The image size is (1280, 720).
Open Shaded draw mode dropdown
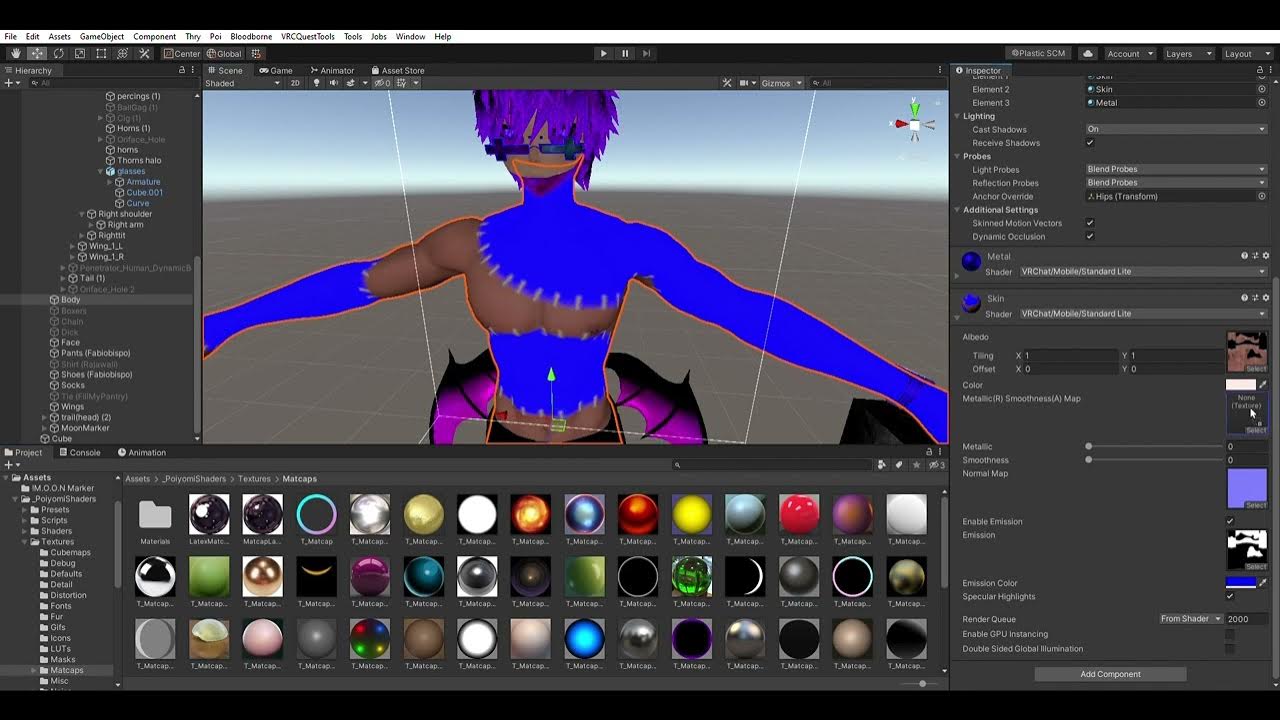[x=243, y=83]
